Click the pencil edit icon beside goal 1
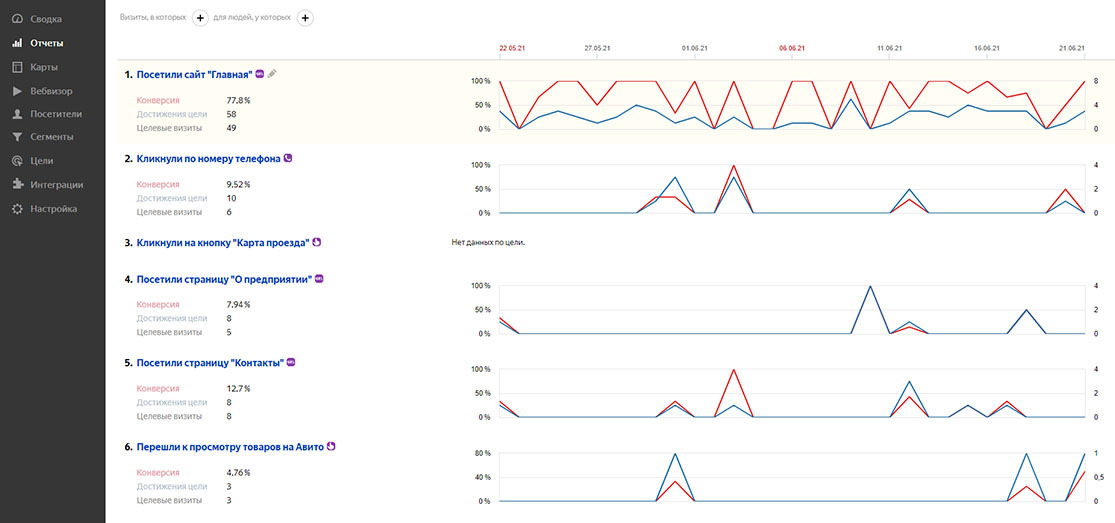Viewport: 1115px width, 523px height. point(272,73)
